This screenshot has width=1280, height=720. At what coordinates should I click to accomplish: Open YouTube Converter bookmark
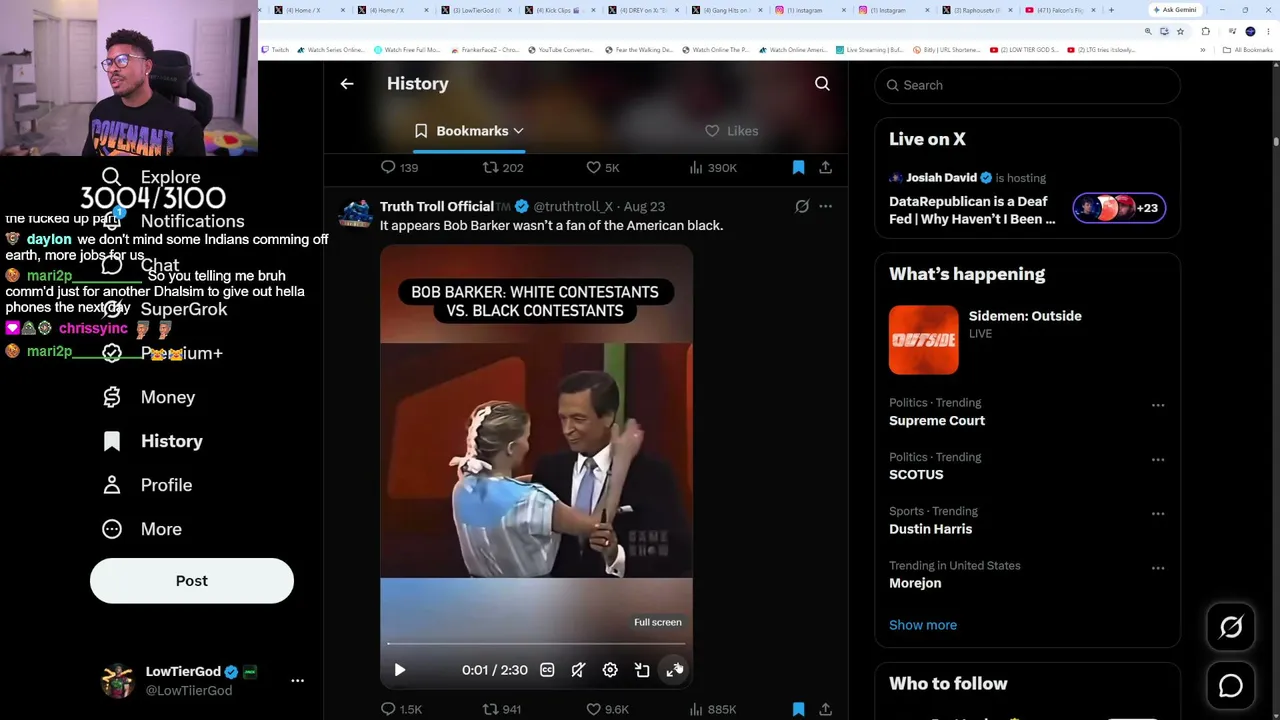560,50
